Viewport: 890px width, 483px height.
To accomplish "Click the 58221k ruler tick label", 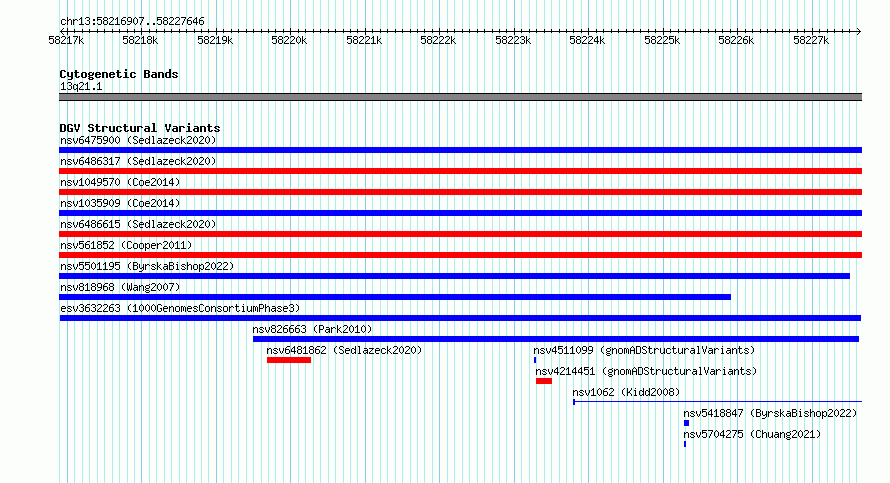I will (x=364, y=40).
